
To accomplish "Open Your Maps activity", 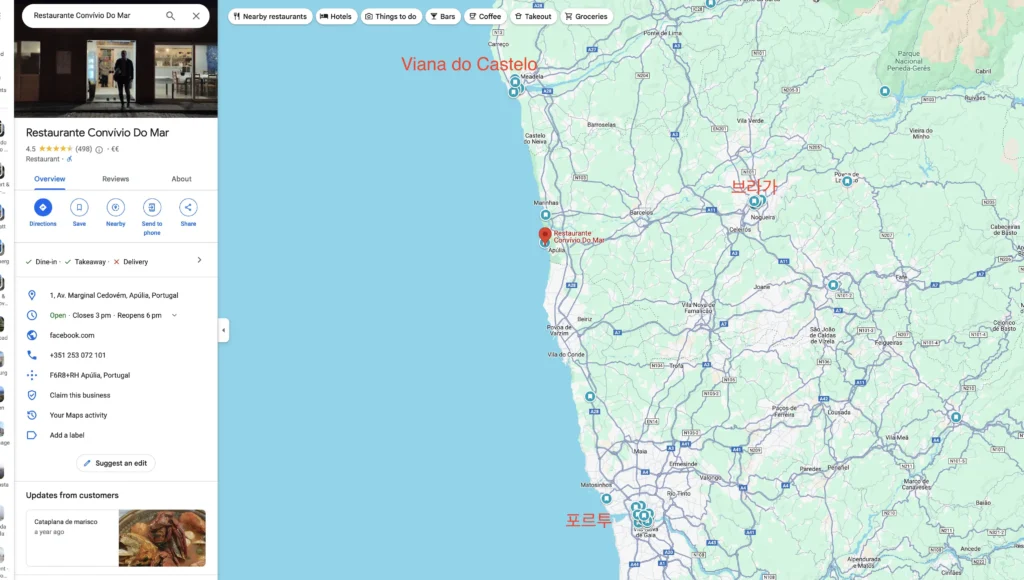I will [78, 415].
